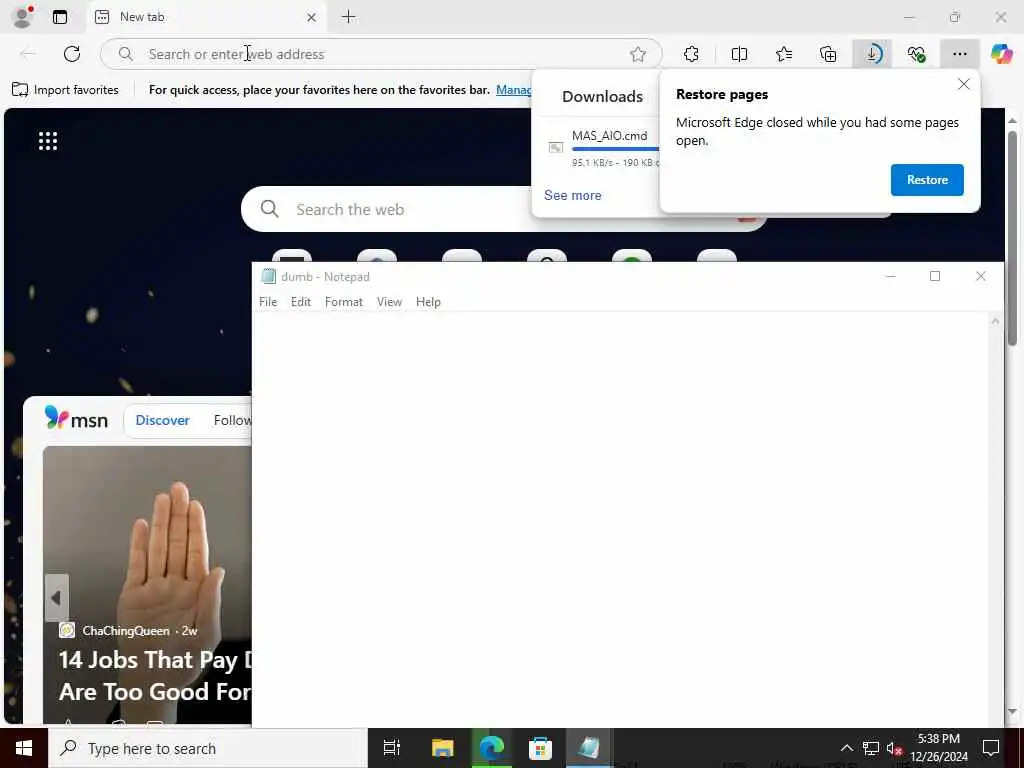Open the Collections icon
Image resolution: width=1024 pixels, height=768 pixels.
[x=828, y=54]
